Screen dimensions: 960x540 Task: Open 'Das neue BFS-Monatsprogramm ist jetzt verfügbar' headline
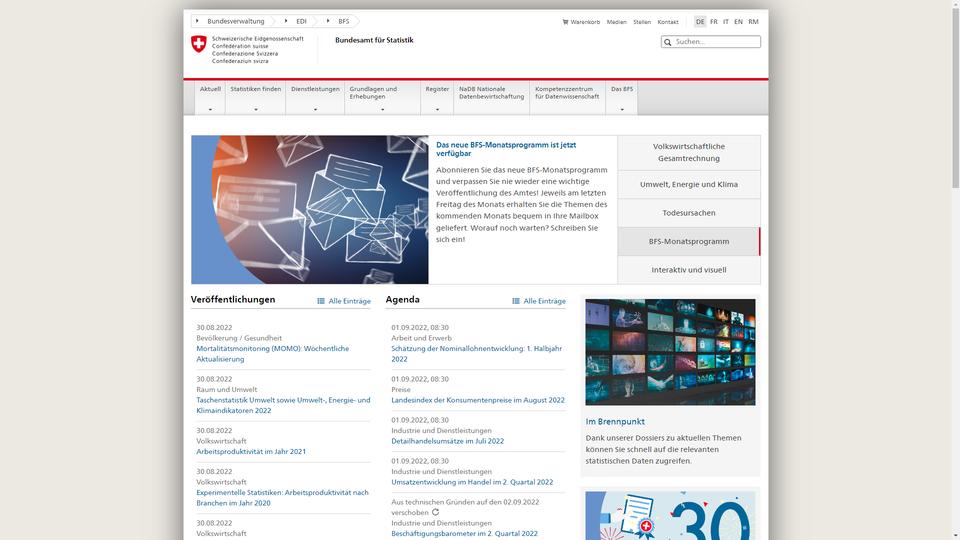click(x=506, y=149)
